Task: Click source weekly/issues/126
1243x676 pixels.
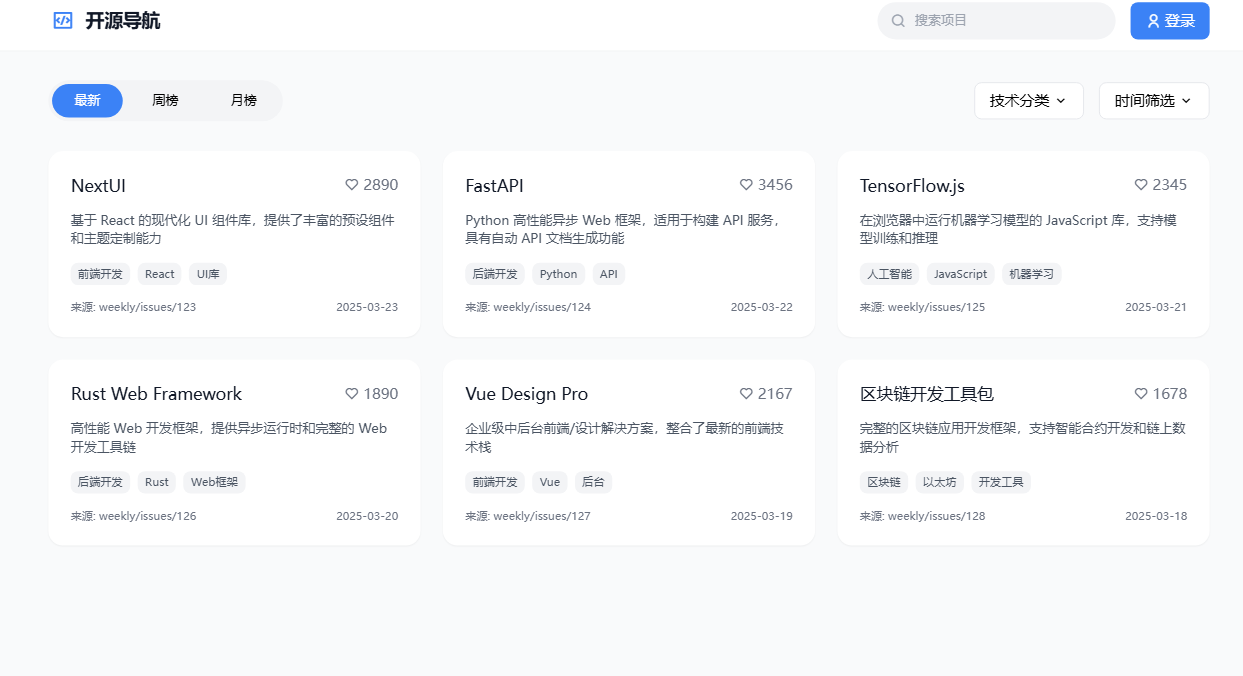Action: click(x=133, y=516)
